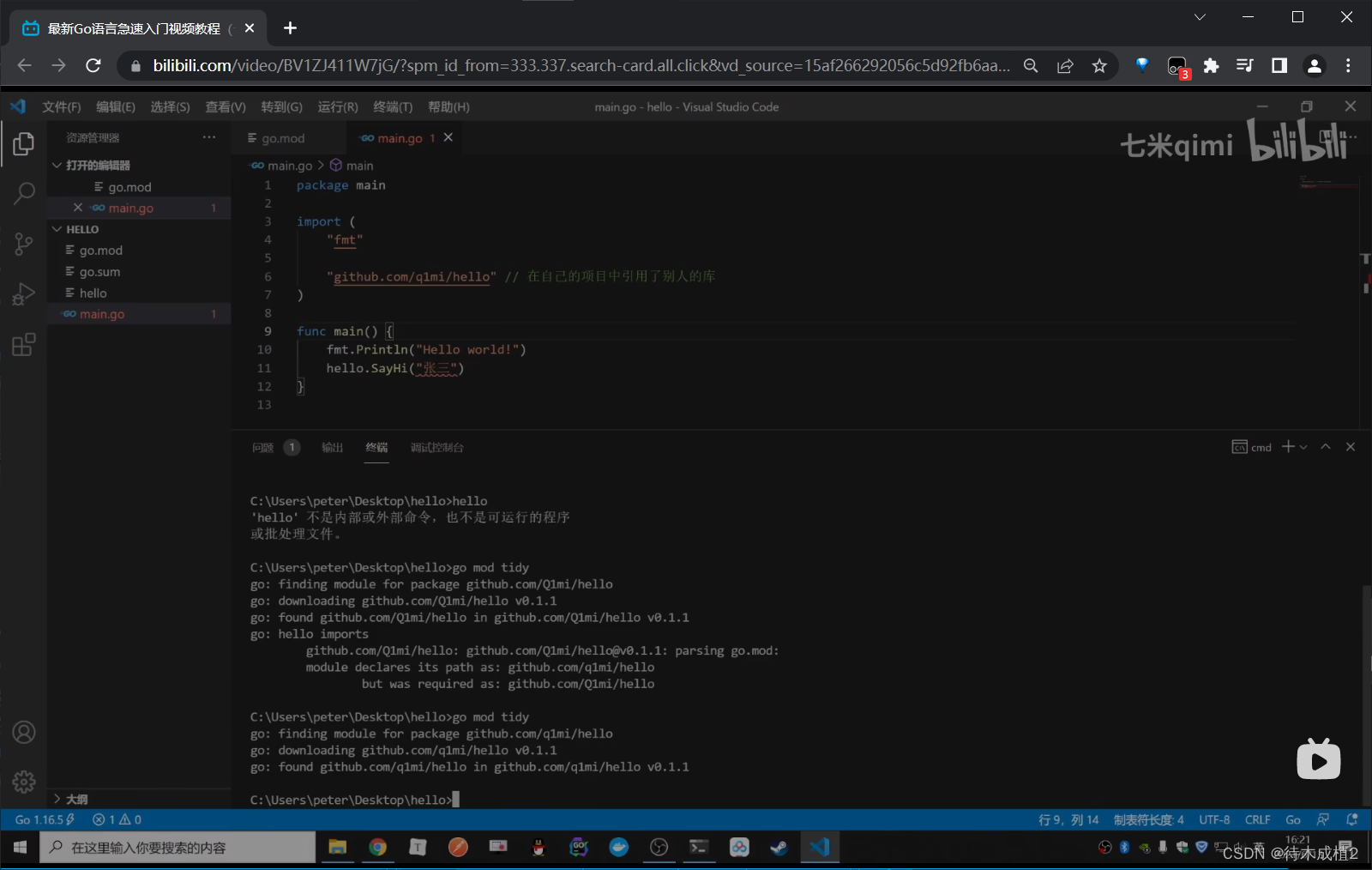Viewport: 1372px width, 870px height.
Task: Open the 转到(G) menu
Action: pos(281,106)
